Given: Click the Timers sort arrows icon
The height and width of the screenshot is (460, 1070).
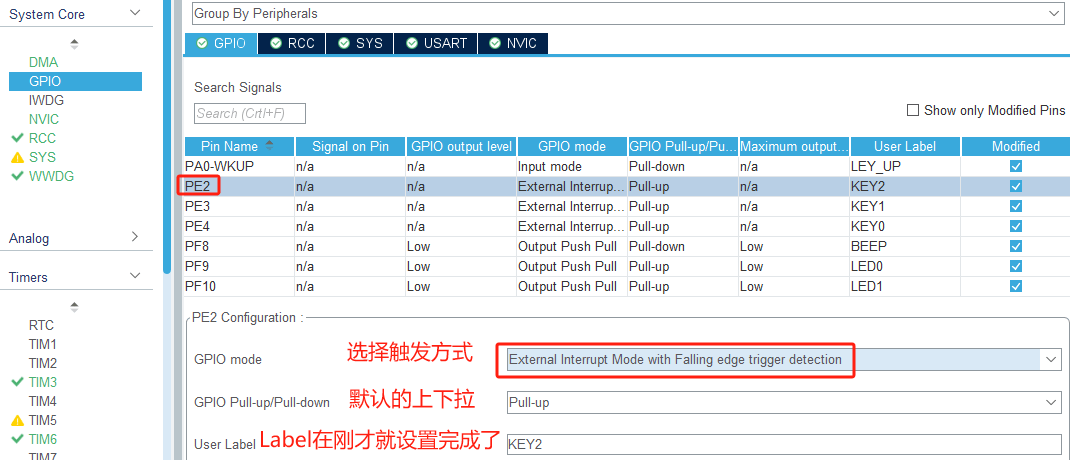Looking at the screenshot, I should [74, 306].
